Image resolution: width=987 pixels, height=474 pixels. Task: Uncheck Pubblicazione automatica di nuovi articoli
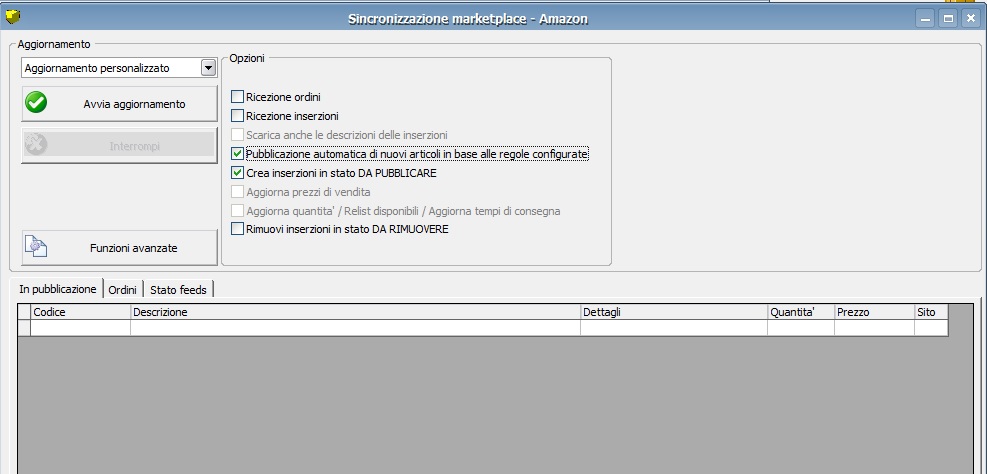pos(237,154)
